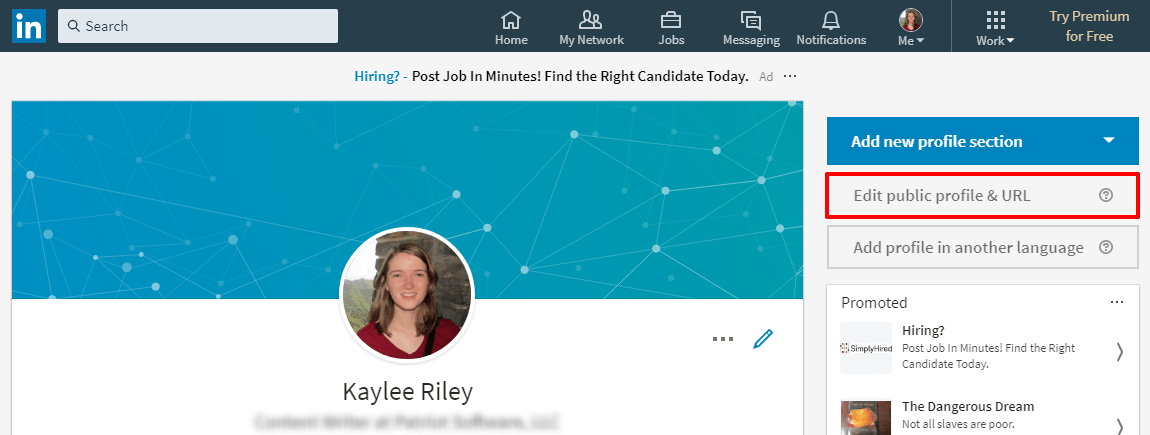This screenshot has width=1150, height=435.
Task: Click help icon beside Edit public profile
Action: [1105, 196]
